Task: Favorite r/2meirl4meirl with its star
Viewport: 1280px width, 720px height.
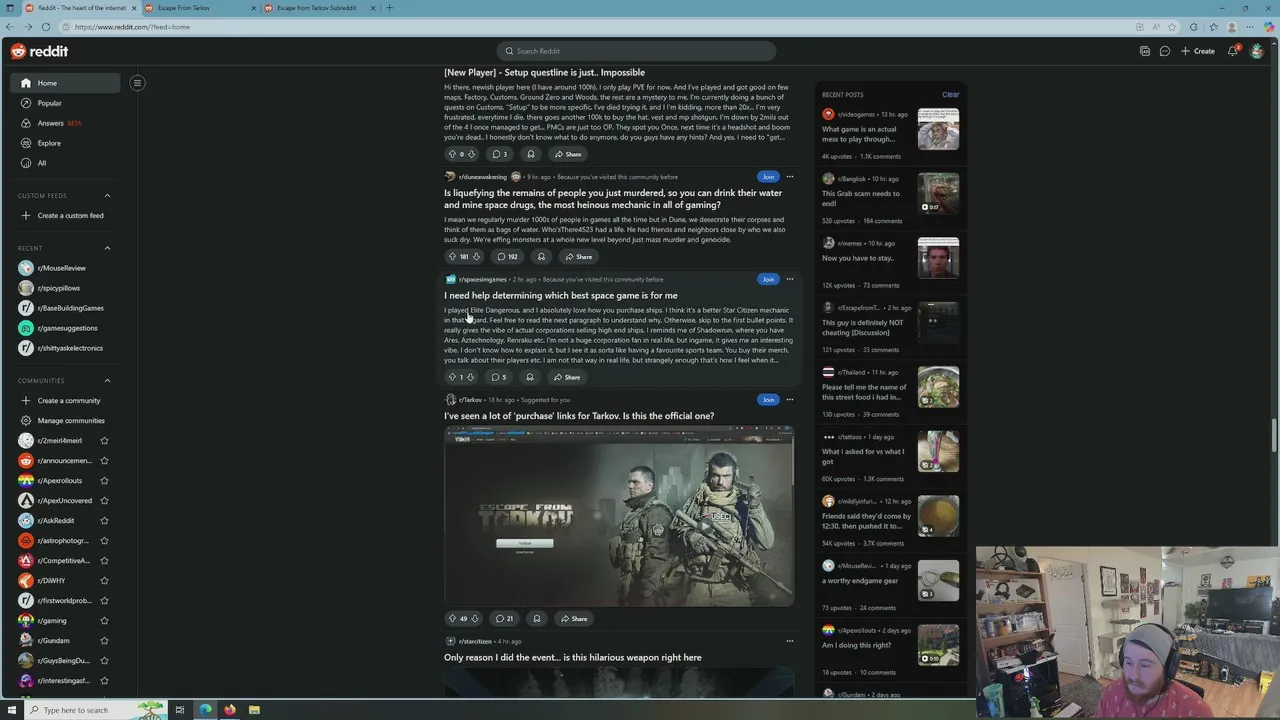Action: coord(104,440)
